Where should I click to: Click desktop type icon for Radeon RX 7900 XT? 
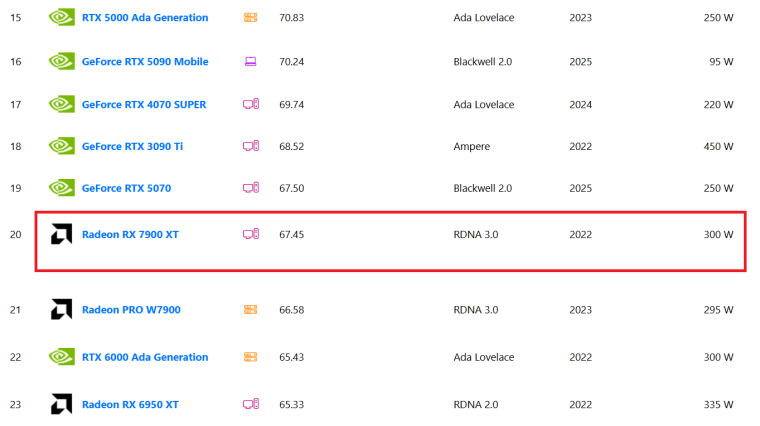(251, 234)
